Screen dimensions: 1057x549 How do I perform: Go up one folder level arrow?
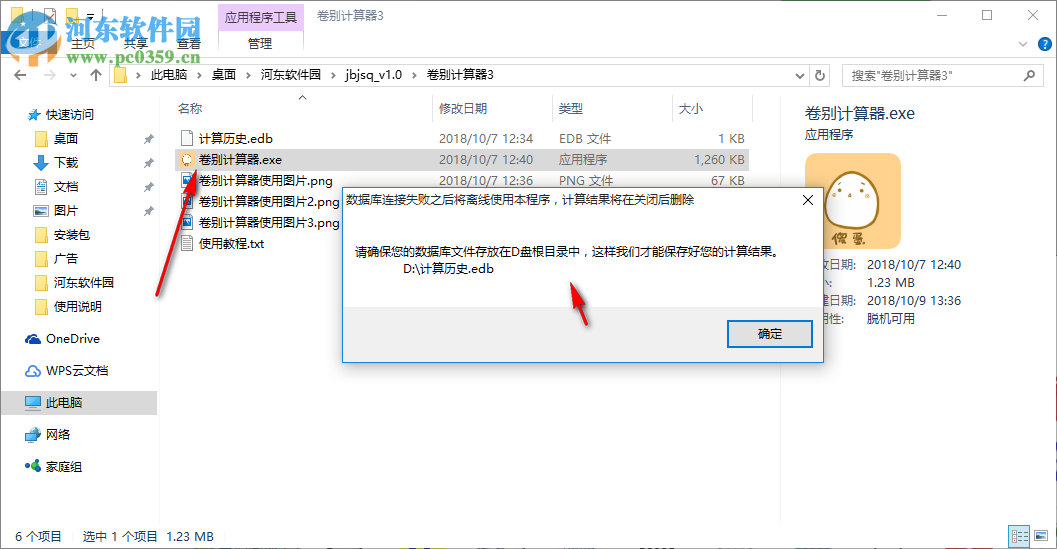(x=96, y=76)
